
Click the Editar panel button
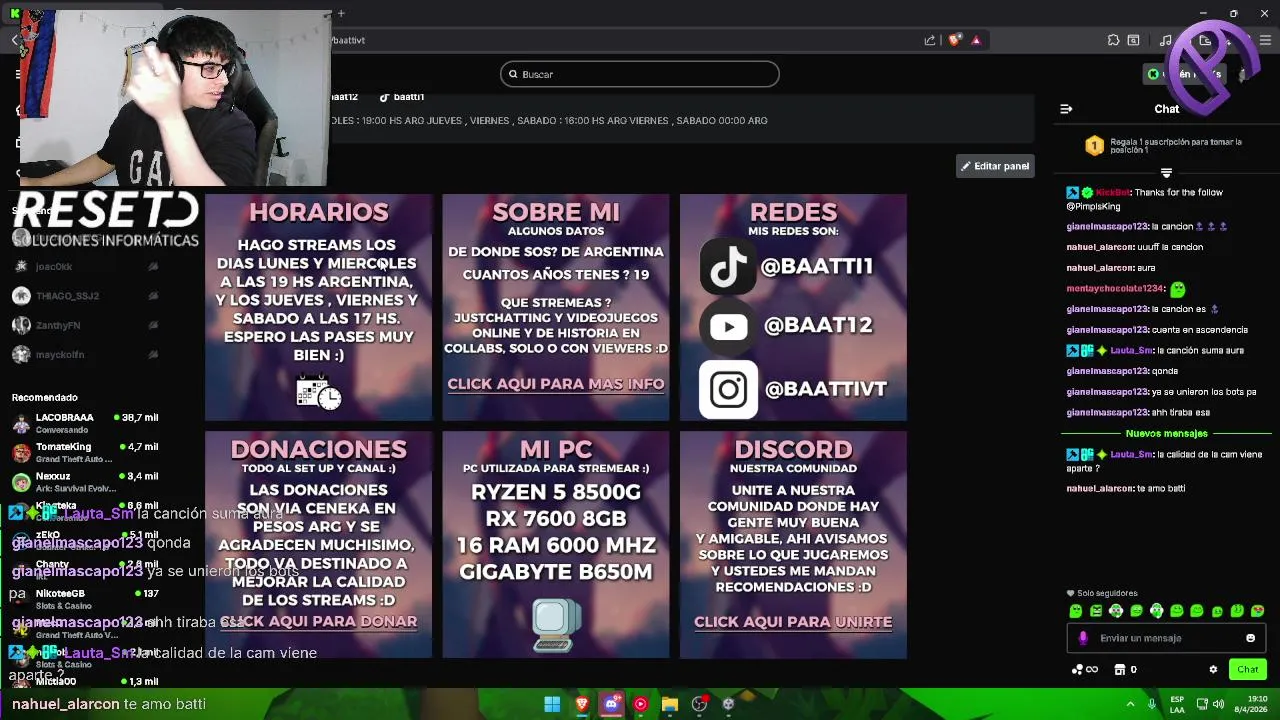point(995,166)
